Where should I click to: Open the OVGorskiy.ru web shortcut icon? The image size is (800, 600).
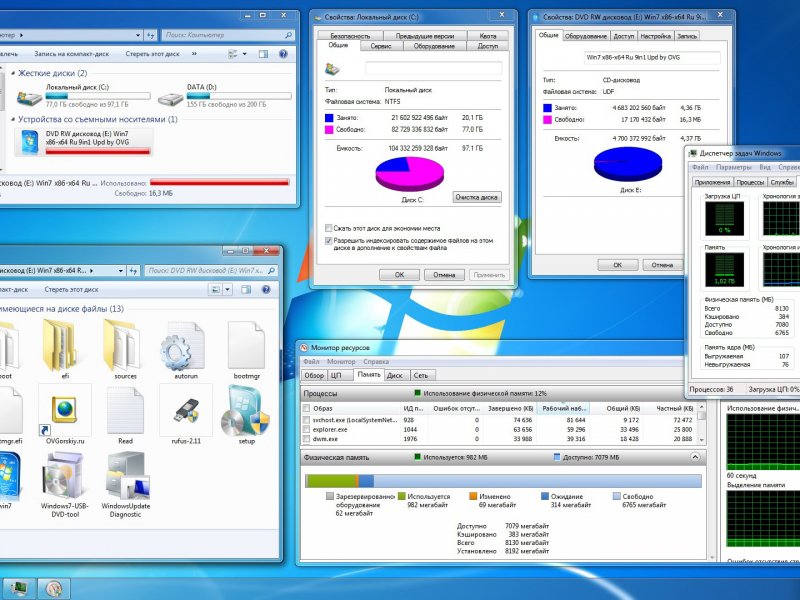(x=64, y=409)
